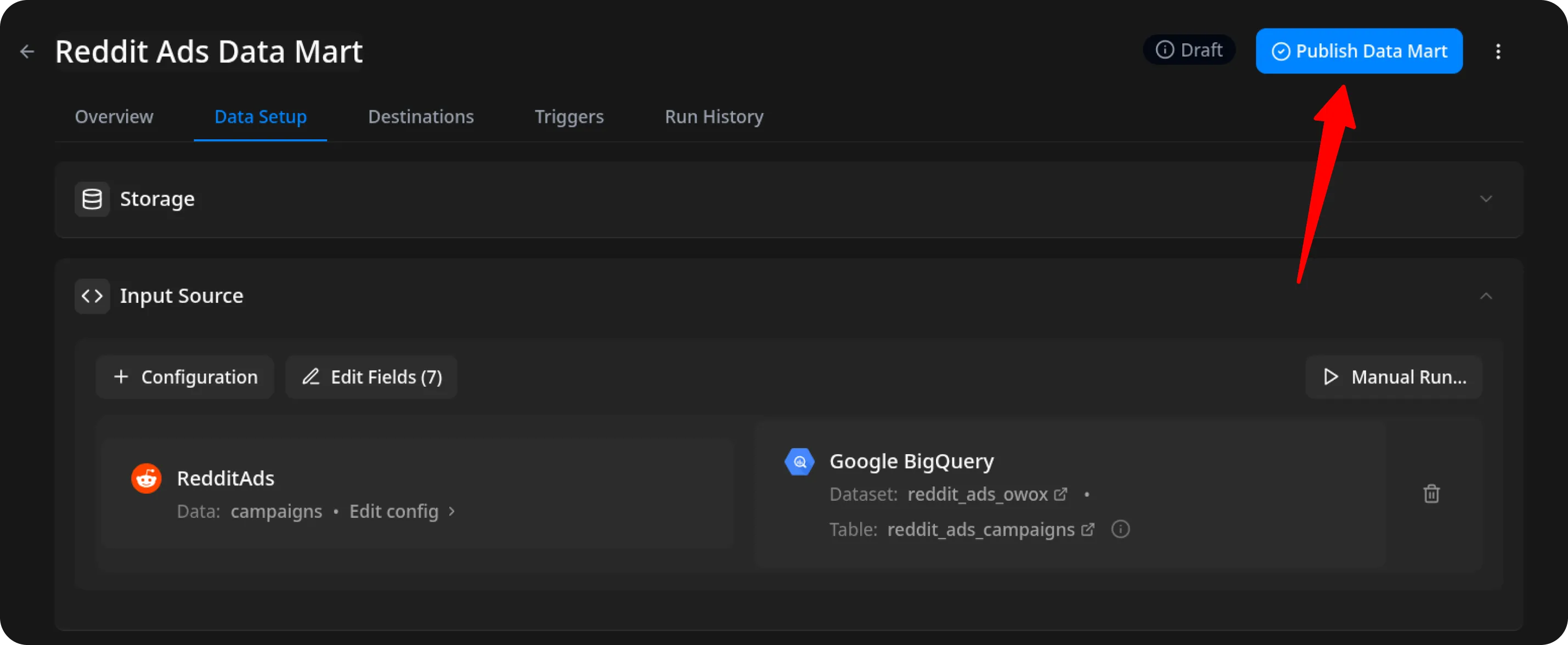Click the Manual Run button

(1394, 377)
